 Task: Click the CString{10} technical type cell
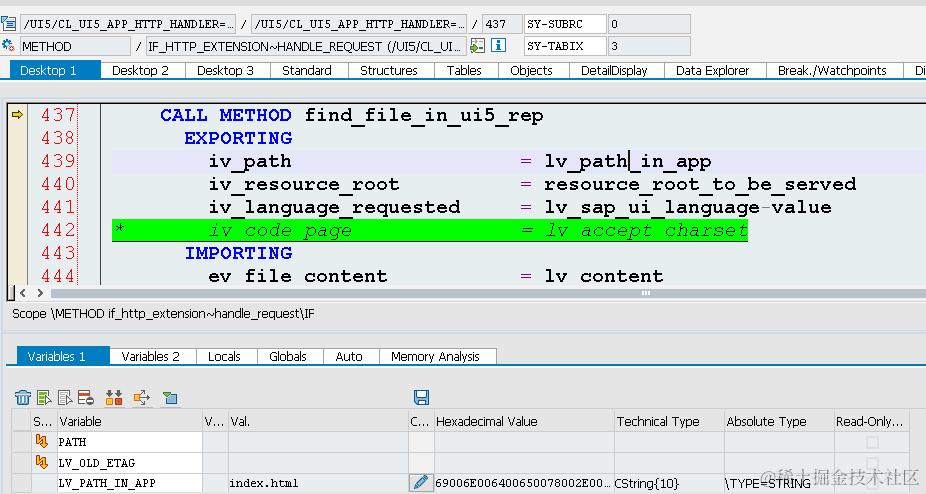669,483
